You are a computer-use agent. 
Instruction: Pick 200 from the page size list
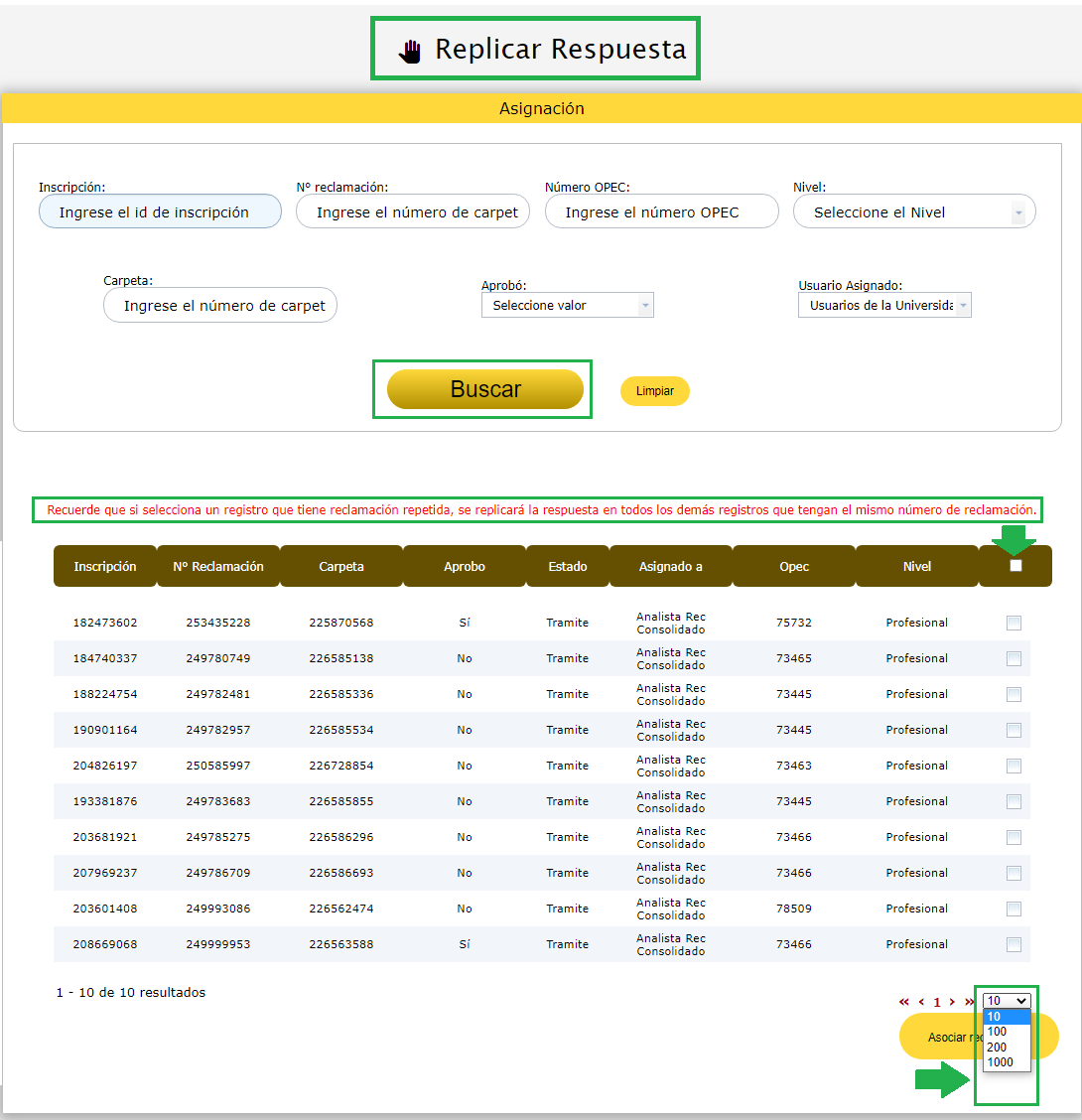tap(997, 1048)
